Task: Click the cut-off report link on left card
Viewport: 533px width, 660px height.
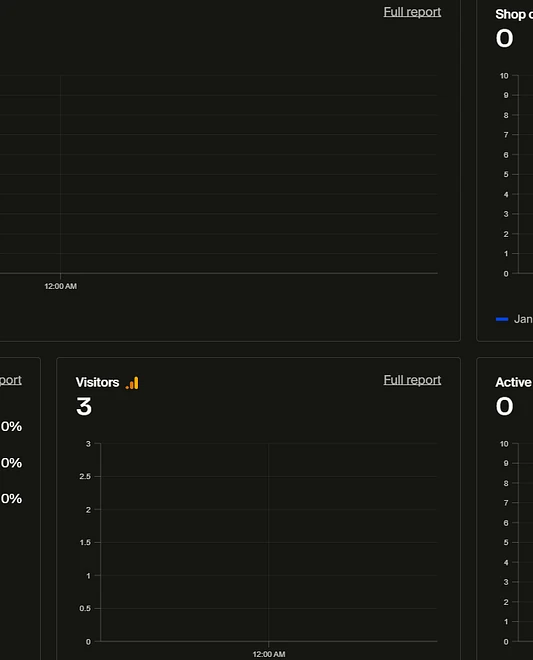Action: [11, 380]
